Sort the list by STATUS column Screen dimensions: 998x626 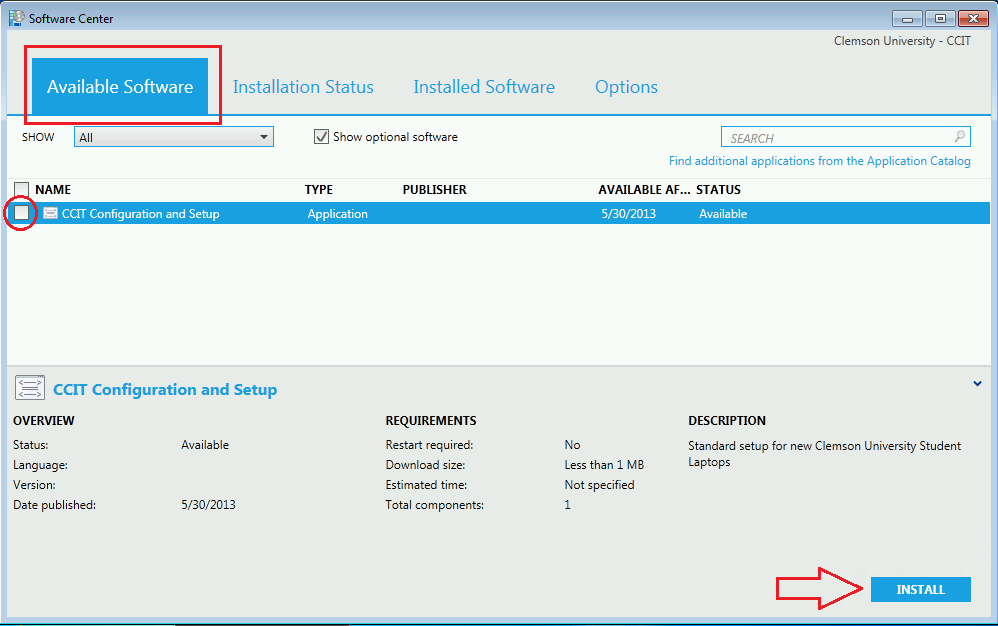pos(719,190)
